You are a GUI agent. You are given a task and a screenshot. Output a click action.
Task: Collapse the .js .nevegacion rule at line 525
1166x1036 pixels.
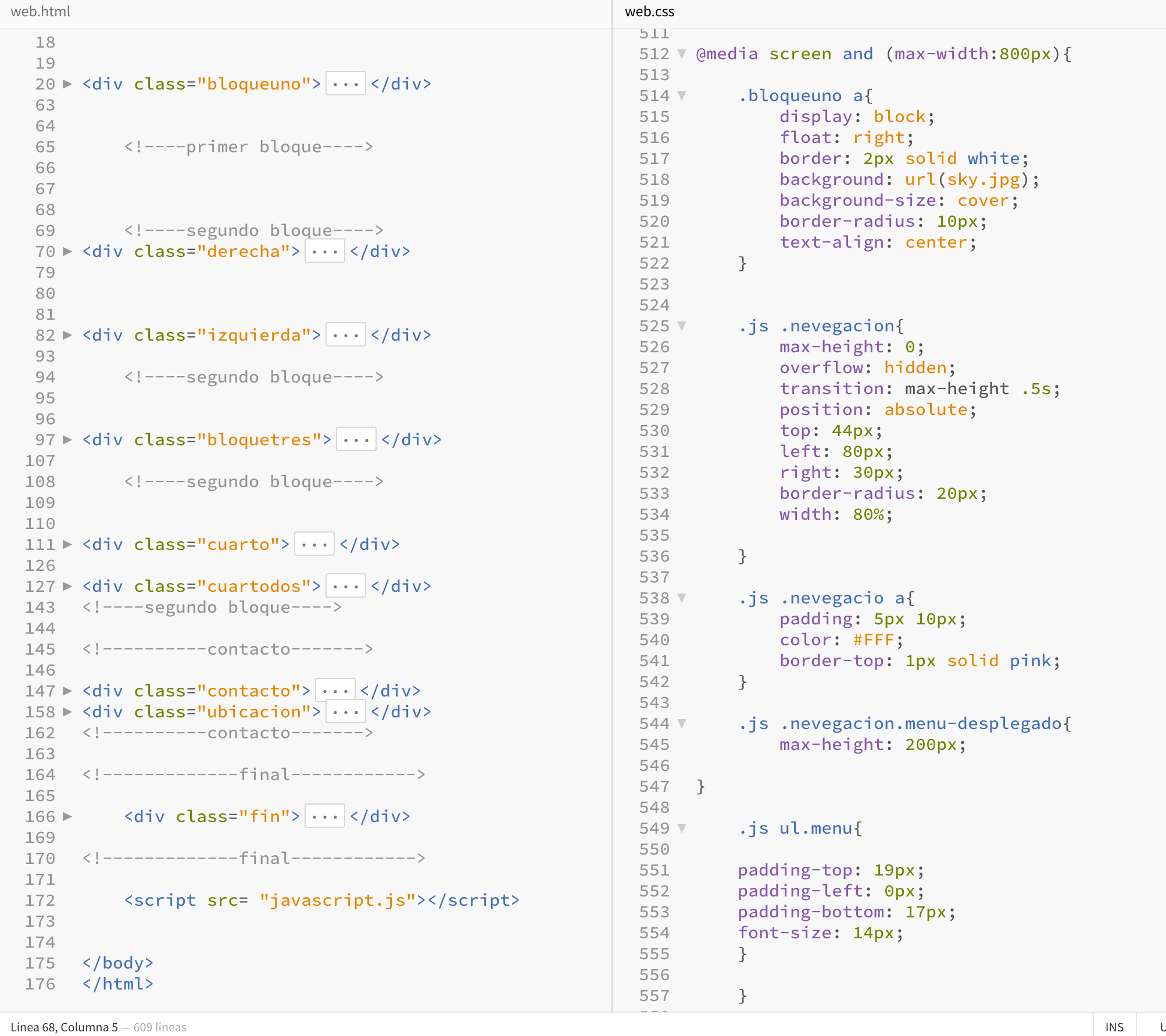[x=682, y=326]
